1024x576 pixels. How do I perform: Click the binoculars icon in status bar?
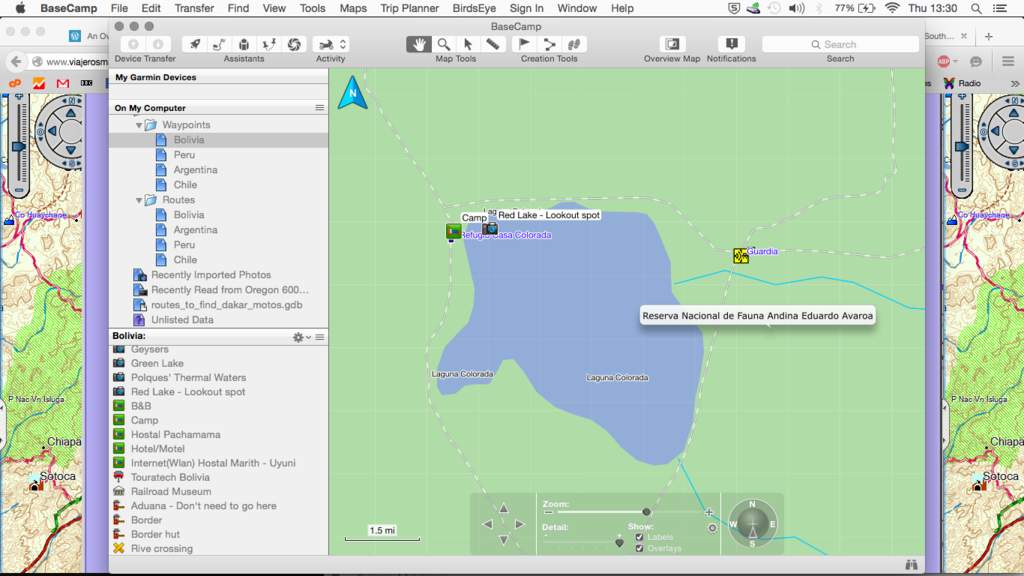pyautogui.click(x=912, y=564)
